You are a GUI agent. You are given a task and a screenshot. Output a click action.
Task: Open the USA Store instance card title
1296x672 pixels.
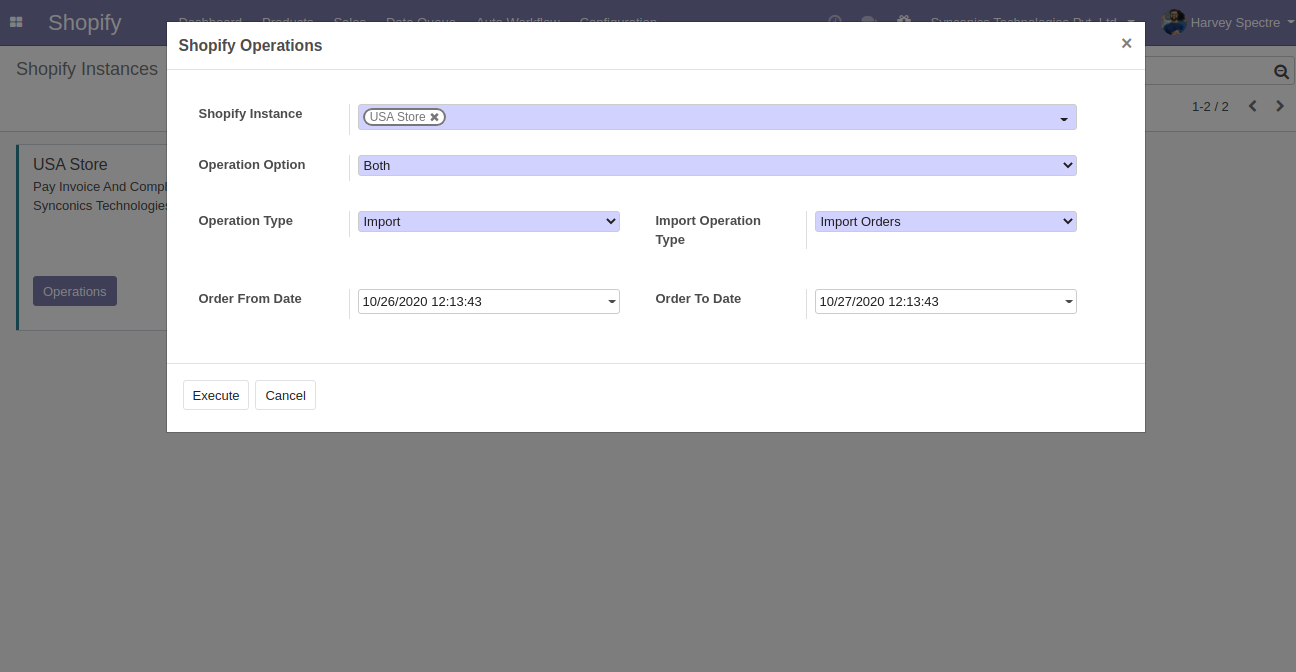click(x=70, y=164)
